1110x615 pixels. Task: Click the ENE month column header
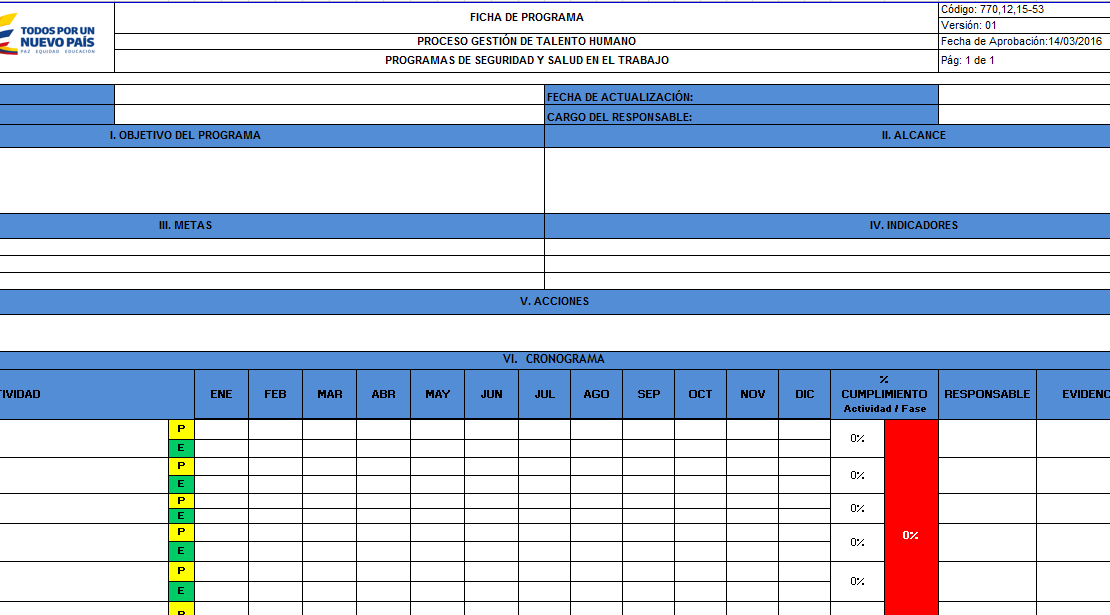pyautogui.click(x=222, y=394)
